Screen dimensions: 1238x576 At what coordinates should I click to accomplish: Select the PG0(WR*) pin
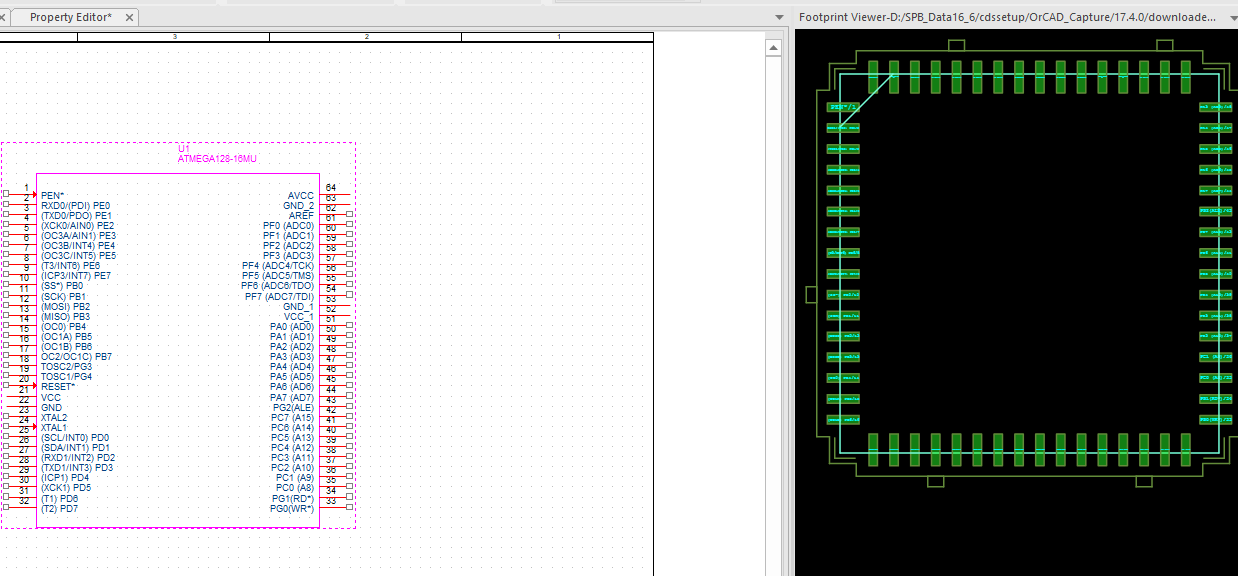point(292,509)
